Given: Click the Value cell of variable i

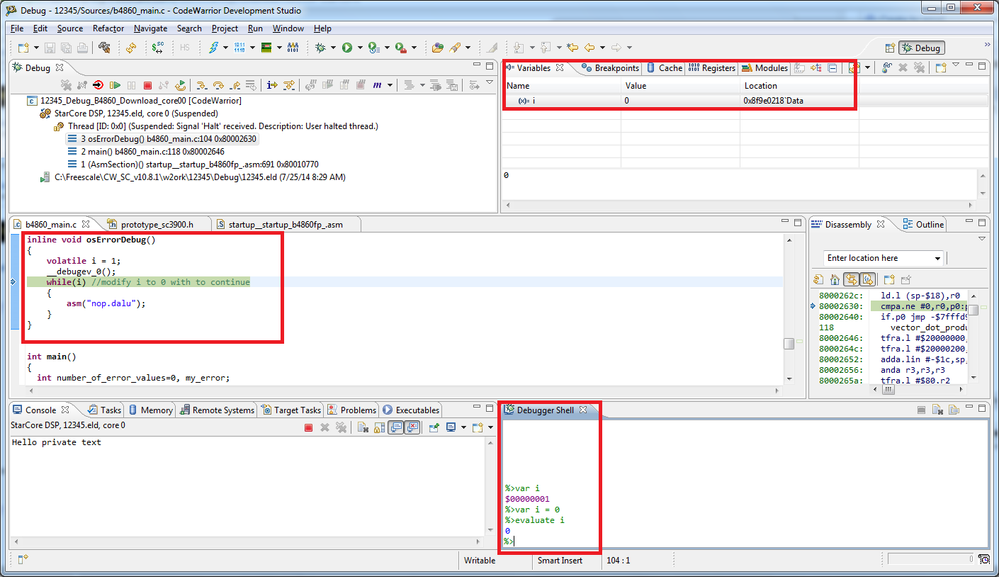Looking at the screenshot, I should point(680,101).
